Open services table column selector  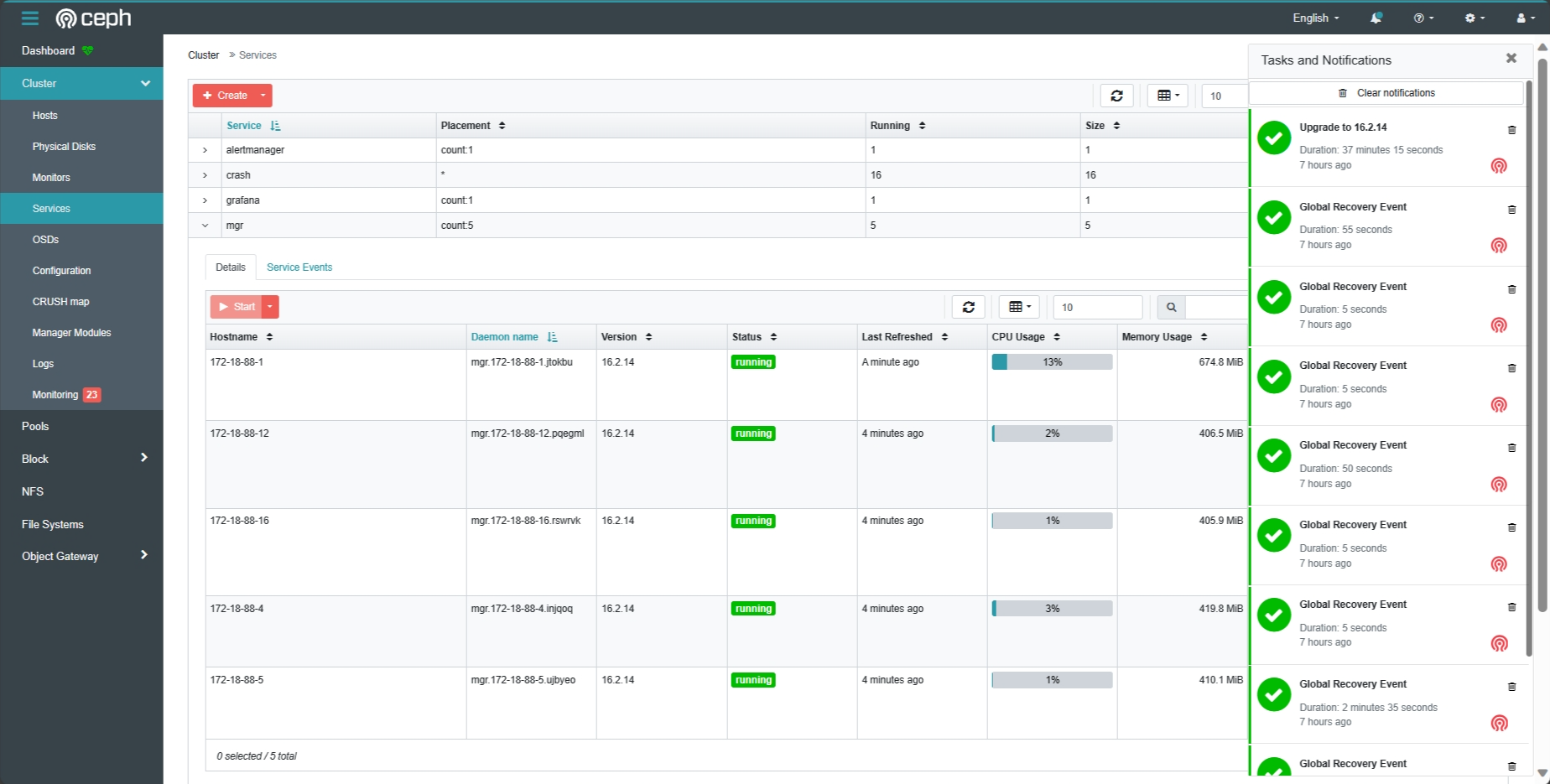[x=1168, y=96]
